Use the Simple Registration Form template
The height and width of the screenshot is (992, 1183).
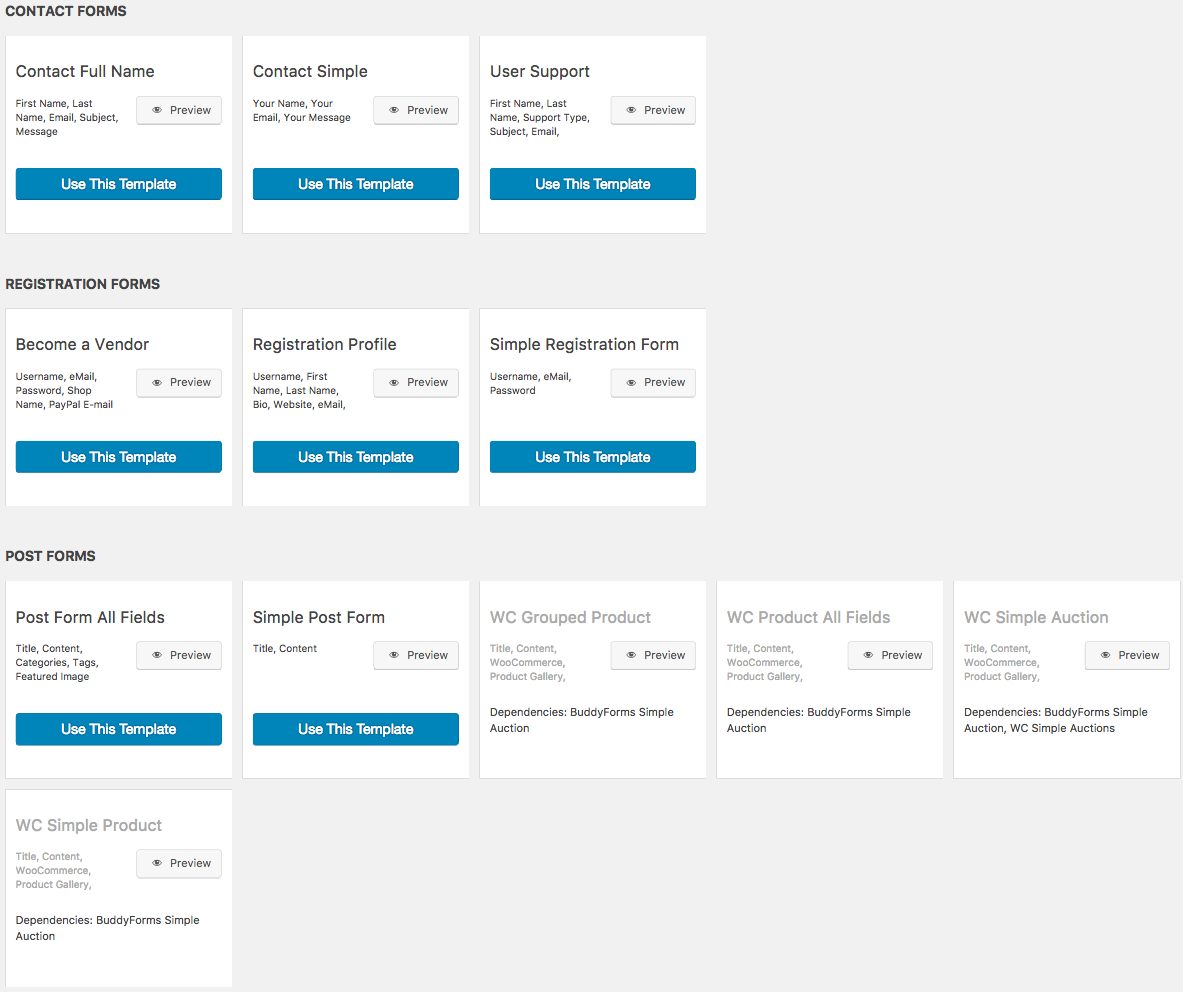pos(593,457)
